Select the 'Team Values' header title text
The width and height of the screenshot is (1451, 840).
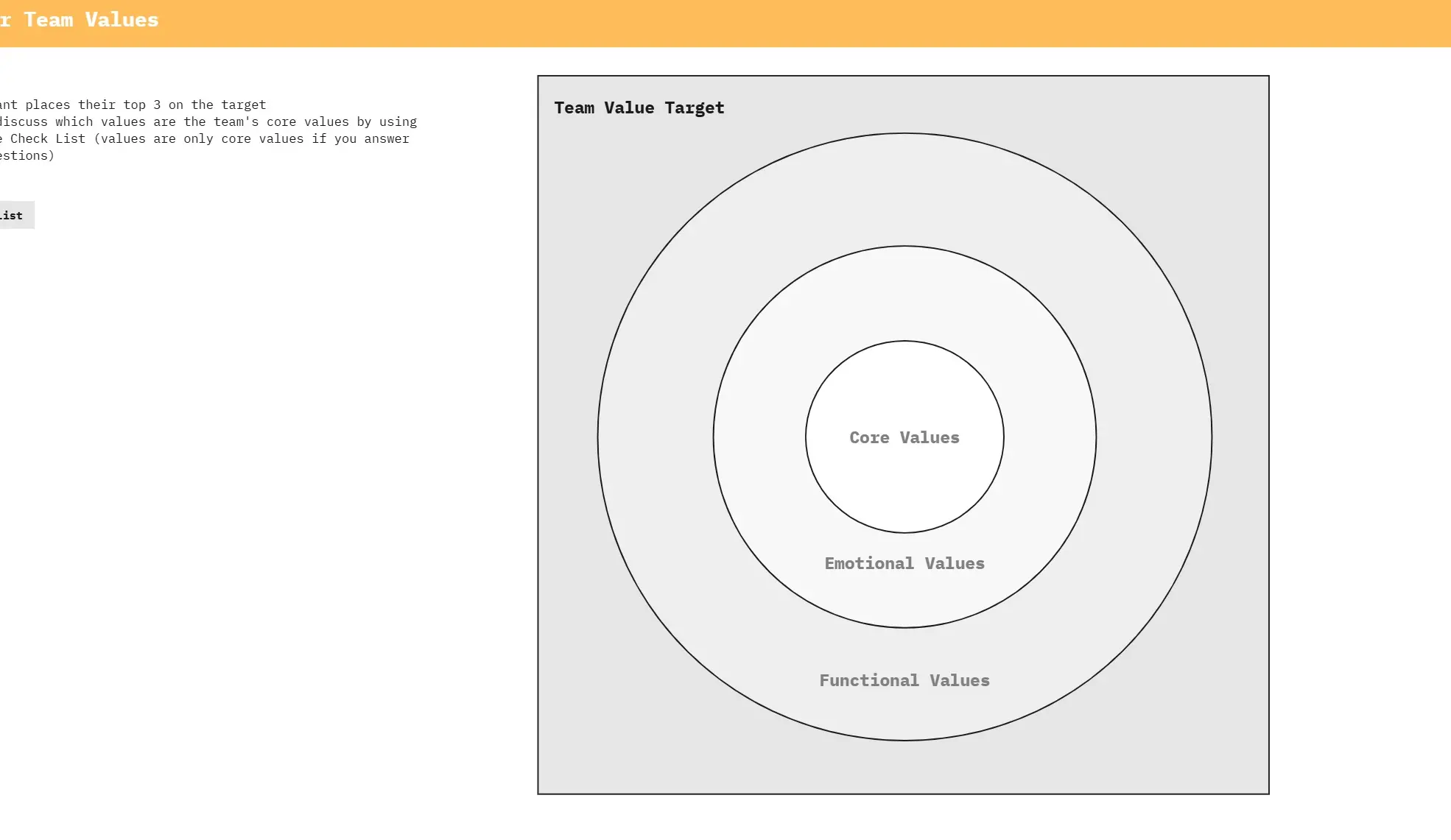click(x=90, y=20)
